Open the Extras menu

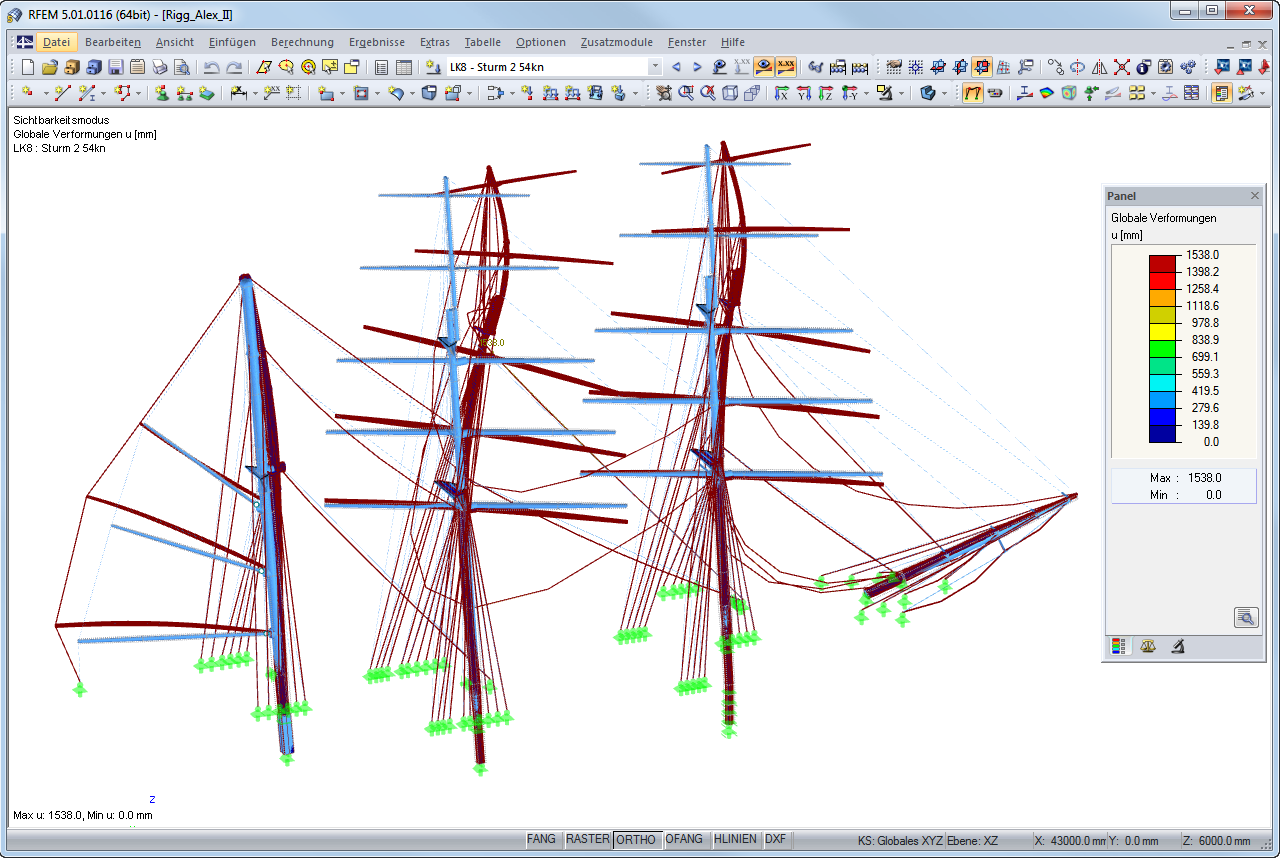pyautogui.click(x=435, y=42)
